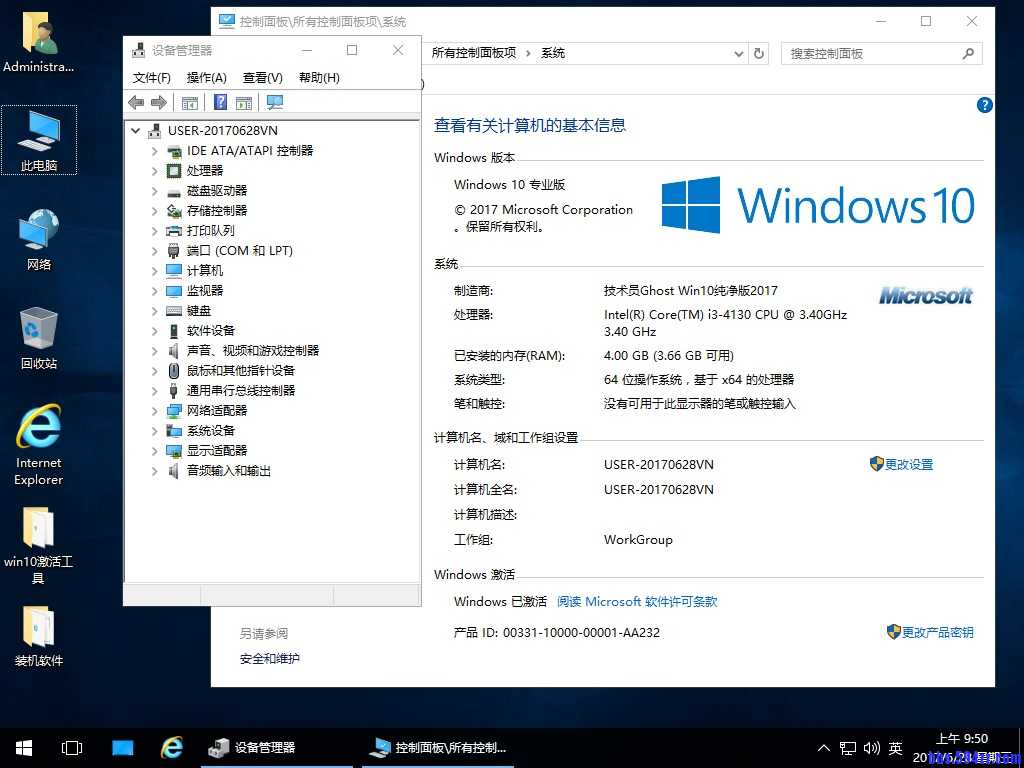Open the properties toolbar icon in Device Manager
The width and height of the screenshot is (1024, 768).
244,101
